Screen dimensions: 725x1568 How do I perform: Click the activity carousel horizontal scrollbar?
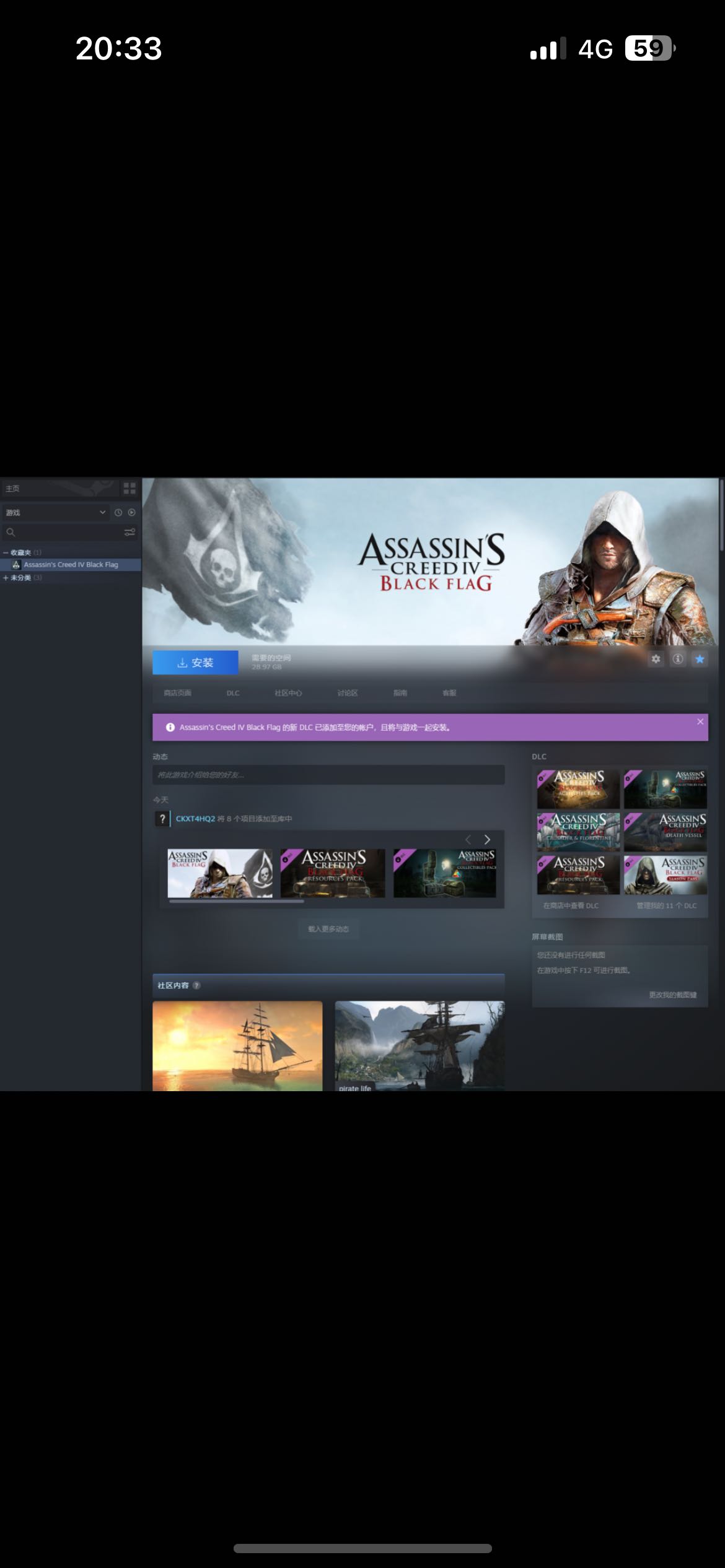tap(236, 902)
